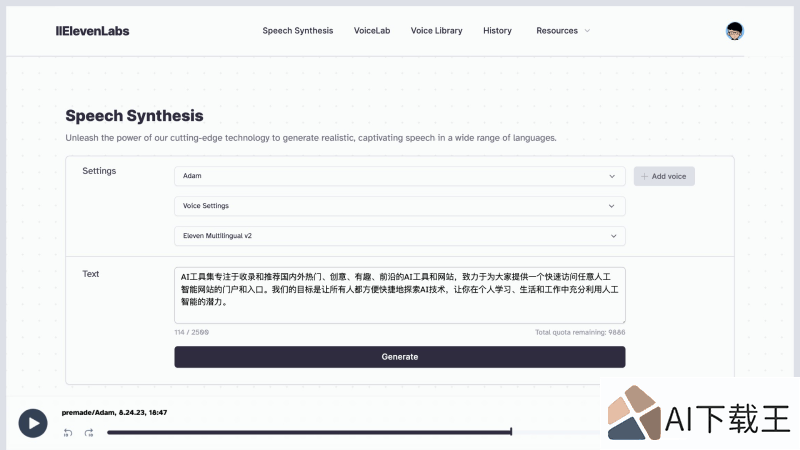Image resolution: width=800 pixels, height=450 pixels.
Task: Rewind audio with the skip-back icon
Action: click(x=68, y=433)
